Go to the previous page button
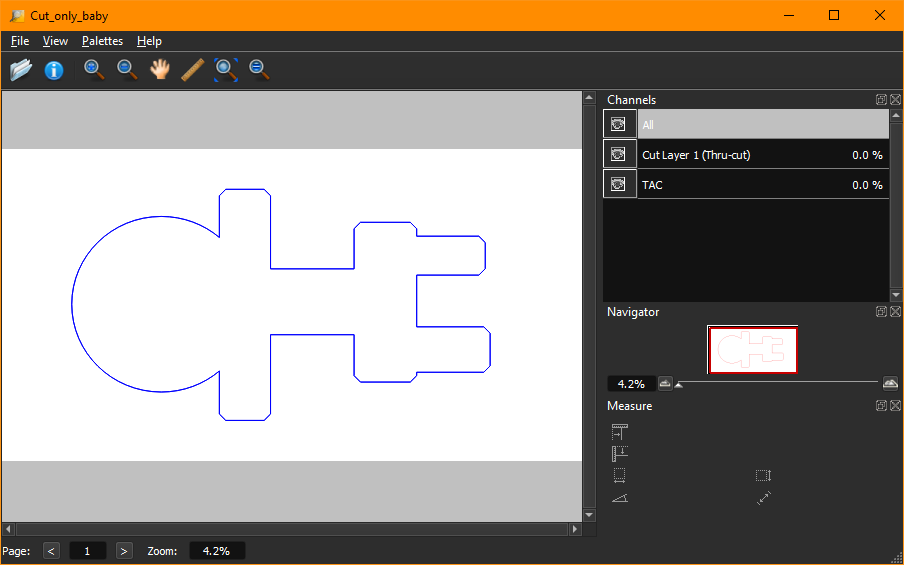The image size is (904, 565). (52, 551)
